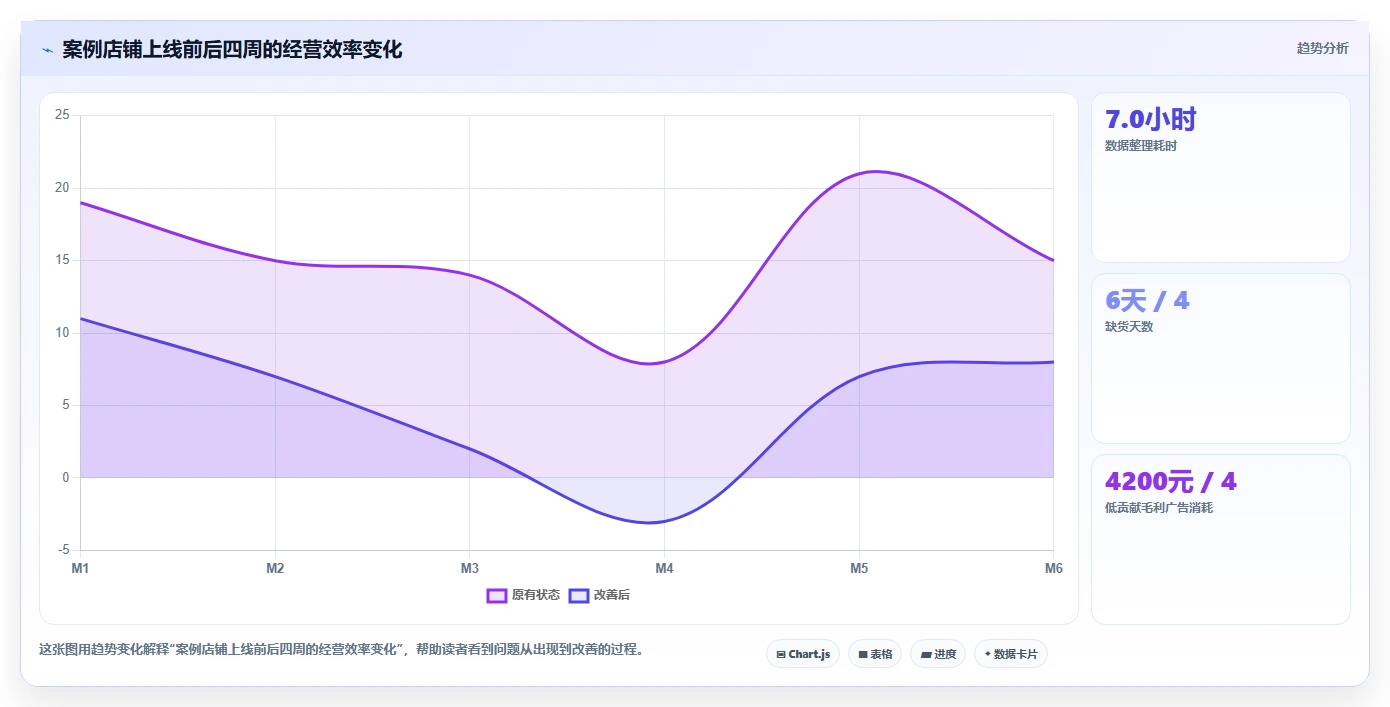This screenshot has height=707, width=1390.
Task: Open the 4200元 / 4 ad spend card
Action: click(1221, 540)
